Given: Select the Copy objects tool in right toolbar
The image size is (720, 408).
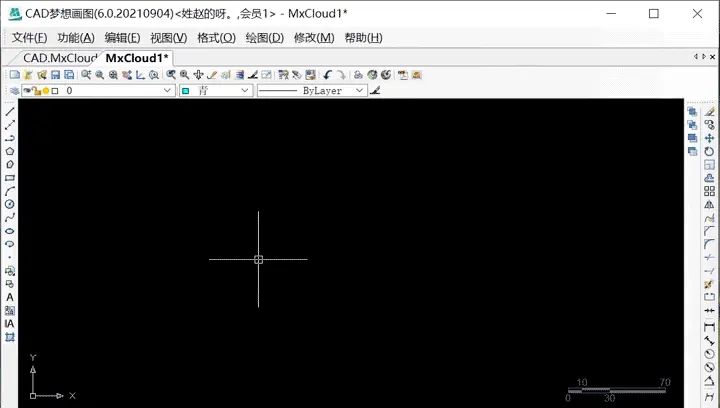Looking at the screenshot, I should (709, 125).
